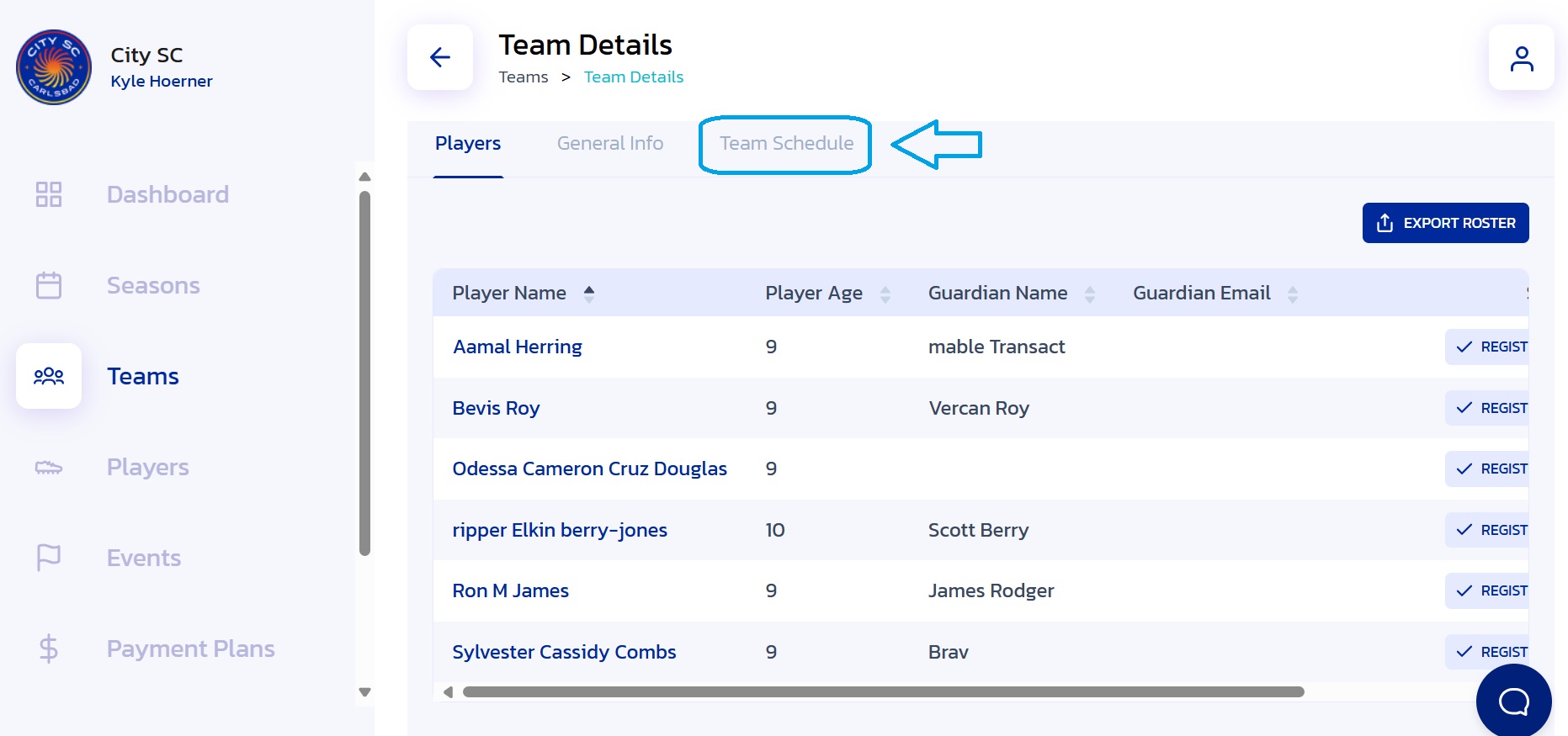Open Players in the sidebar menu
This screenshot has height=736, width=1568.
point(147,467)
